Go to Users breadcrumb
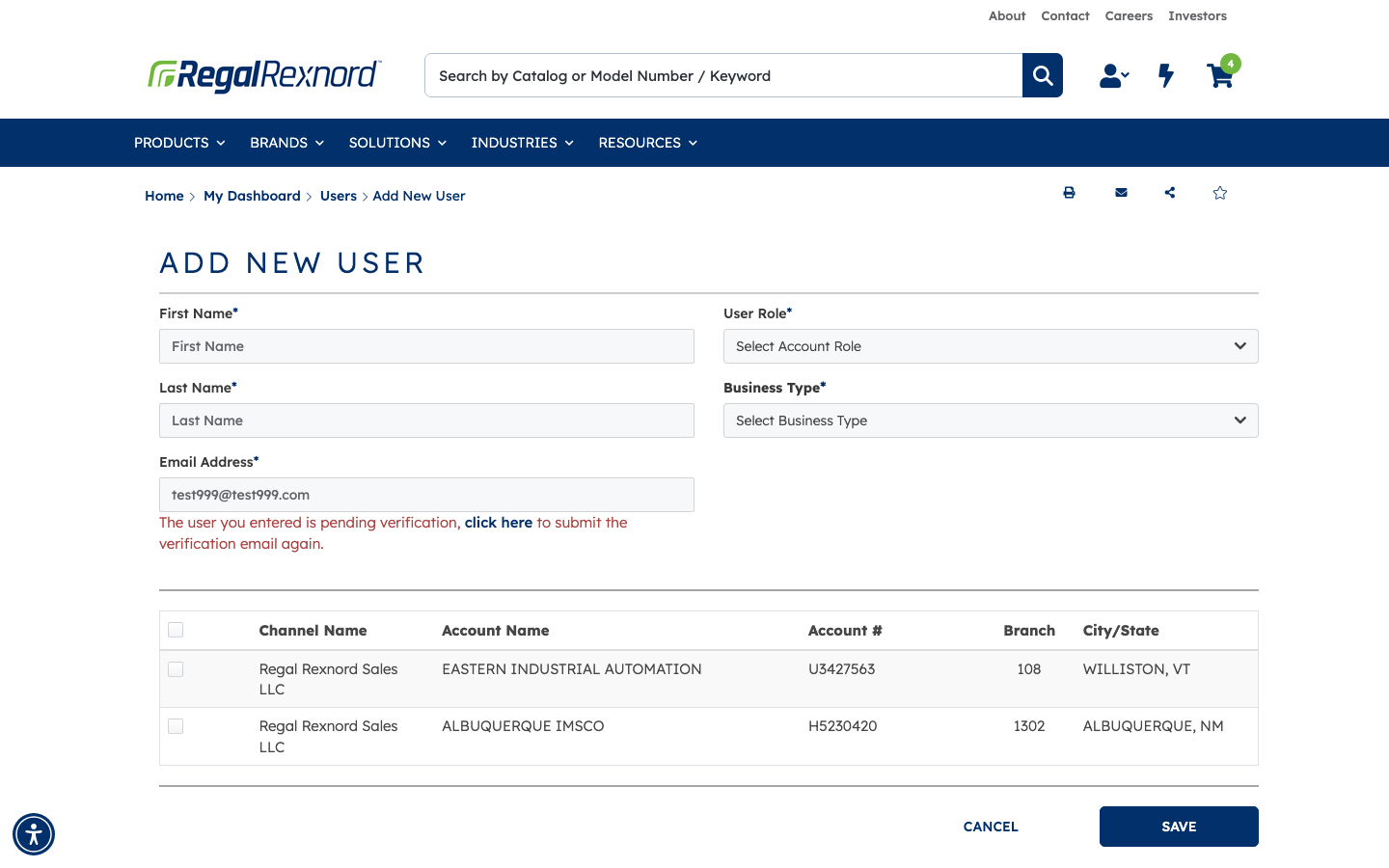1389x868 pixels. [x=339, y=196]
